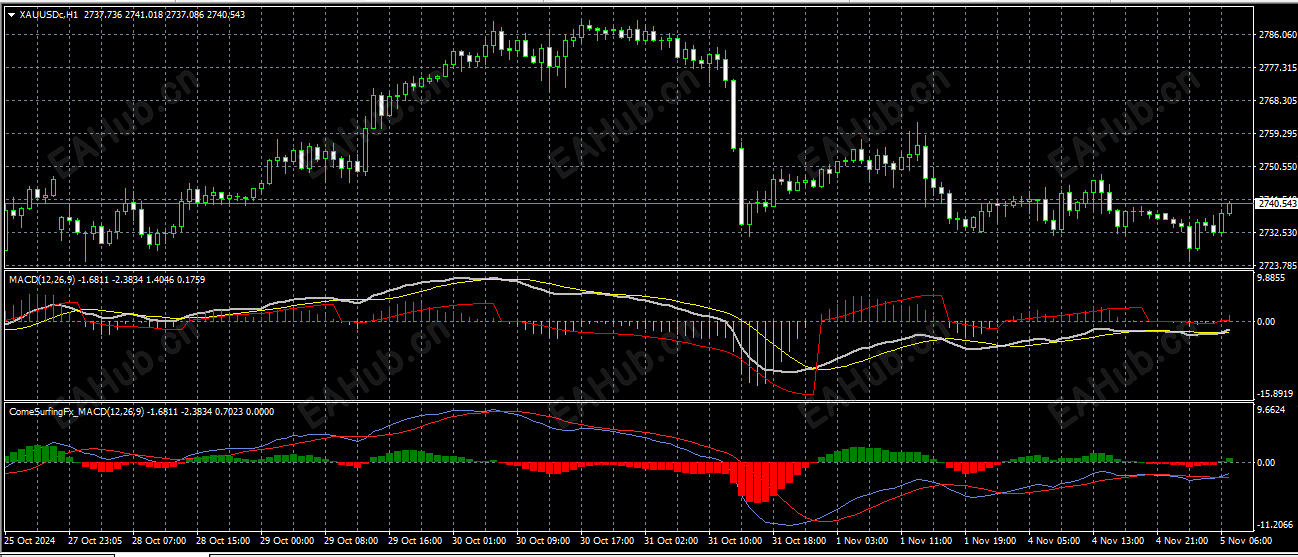Click the 4 Nov 13:00 time label
The height and width of the screenshot is (557, 1298).
click(1117, 540)
